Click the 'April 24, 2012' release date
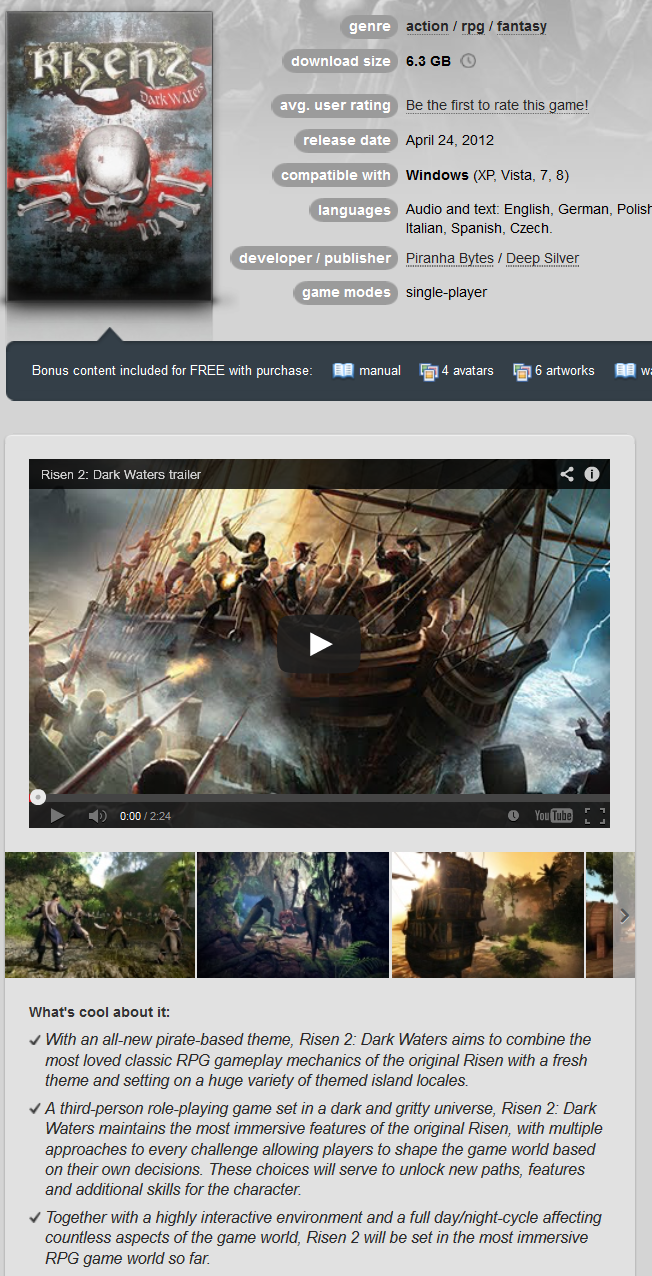This screenshot has height=1276, width=652. [450, 140]
